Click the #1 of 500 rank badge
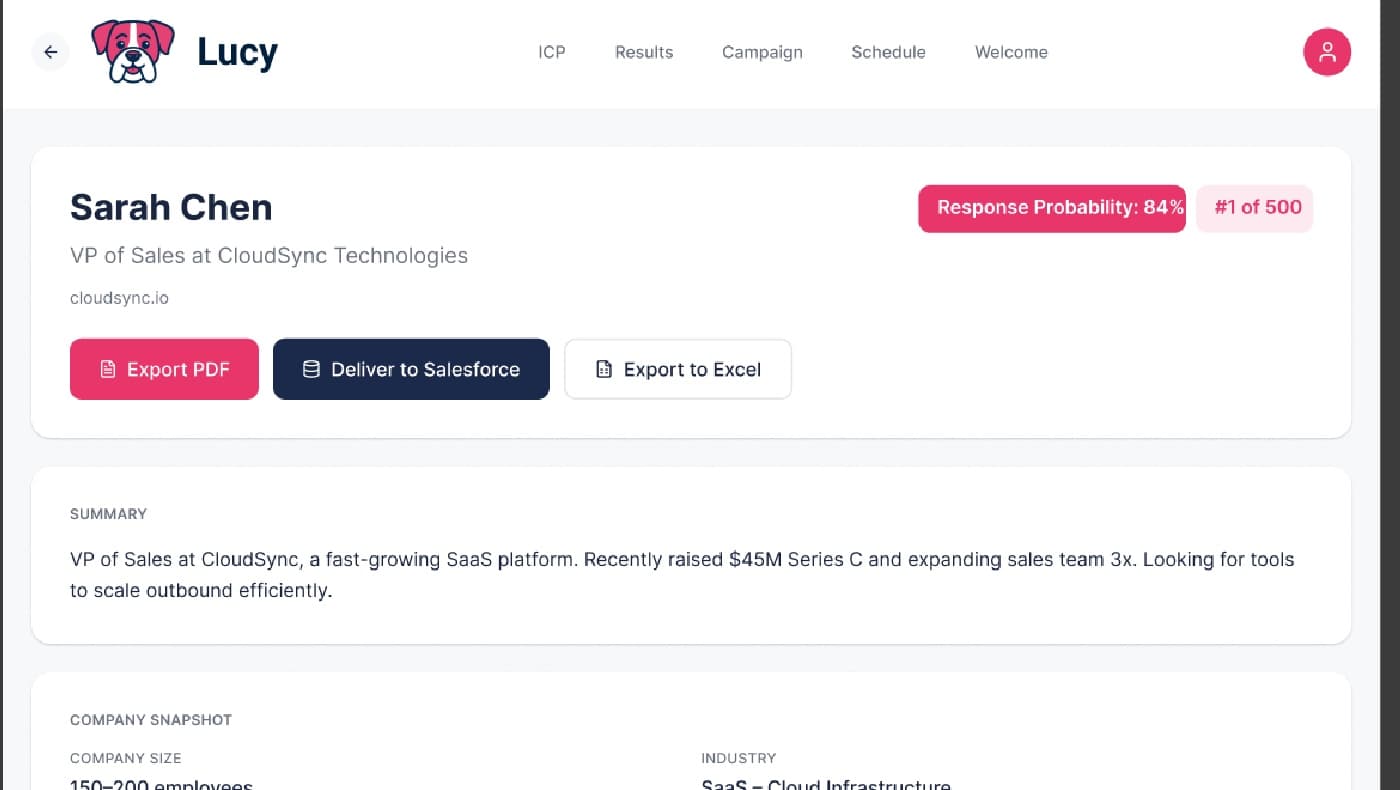This screenshot has height=790, width=1400. 1254,208
